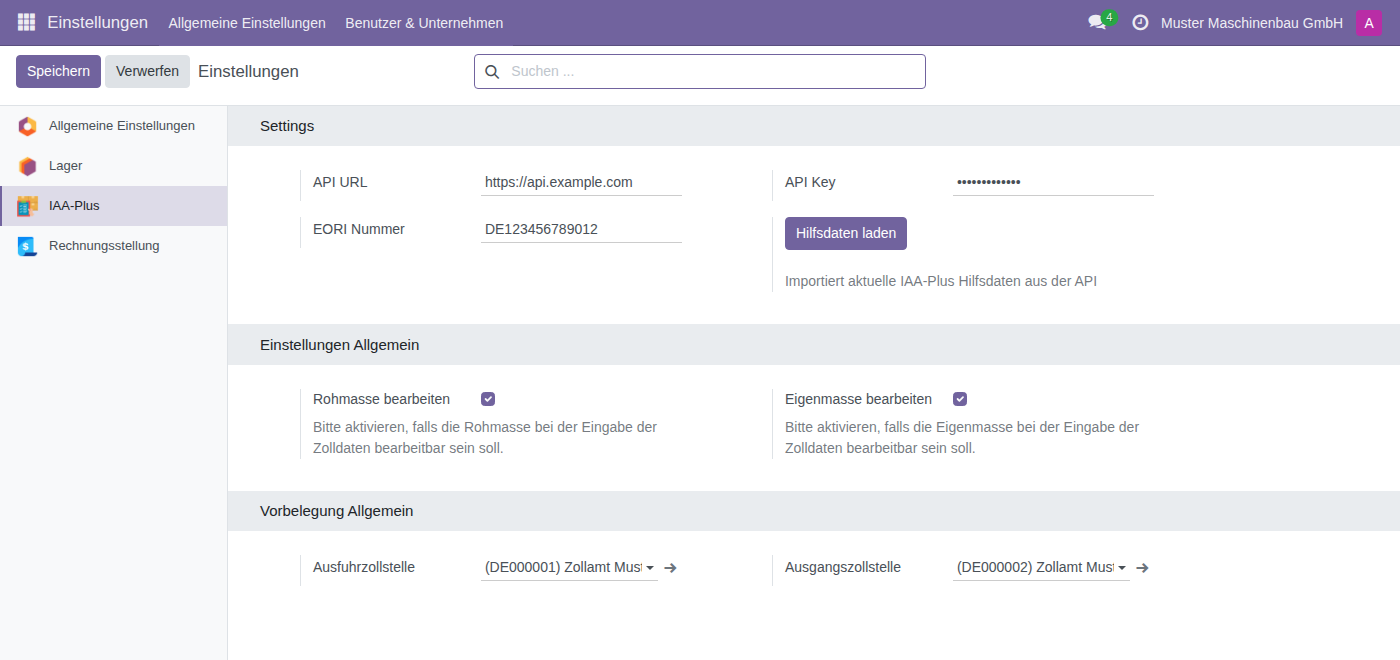Viewport: 1400px width, 660px height.
Task: Toggle the Eigenmasse bearbeiten checkbox
Action: 960,399
